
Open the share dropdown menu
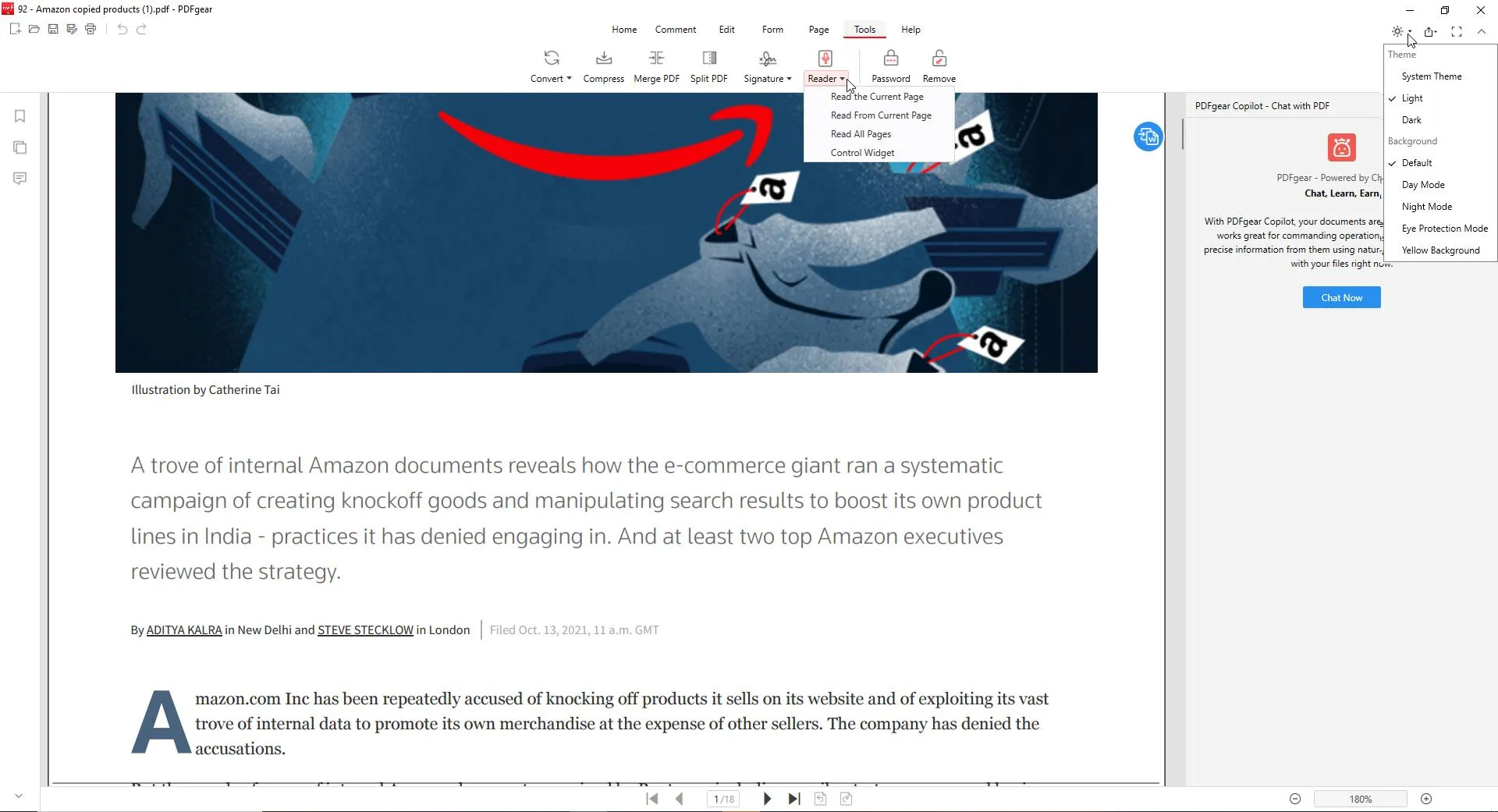(x=1430, y=32)
